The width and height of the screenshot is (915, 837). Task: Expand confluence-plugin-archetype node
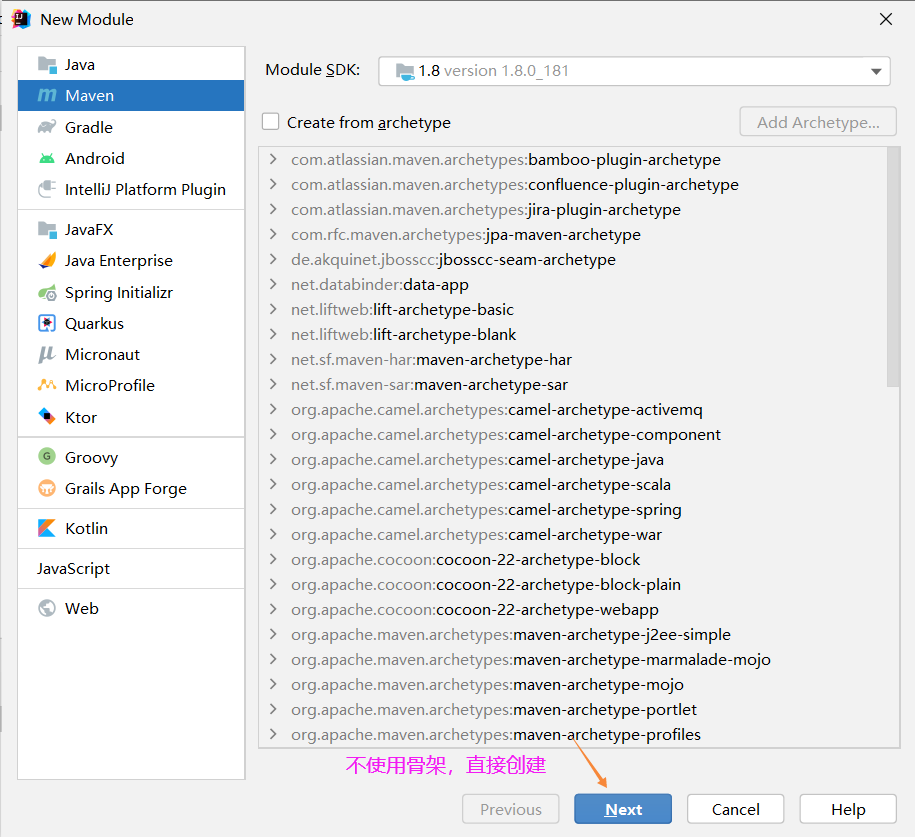coord(273,184)
